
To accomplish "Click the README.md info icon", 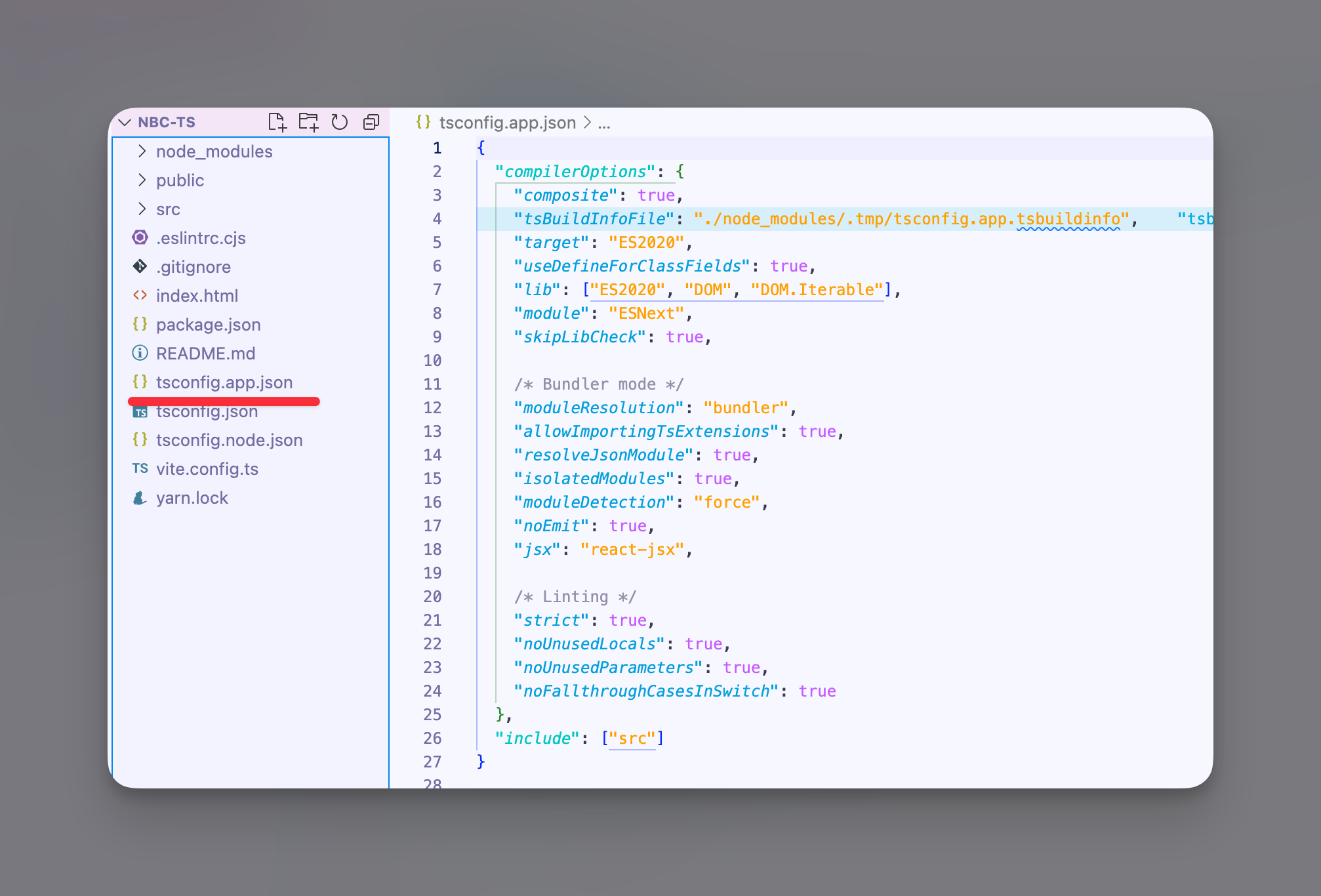I will pos(140,353).
